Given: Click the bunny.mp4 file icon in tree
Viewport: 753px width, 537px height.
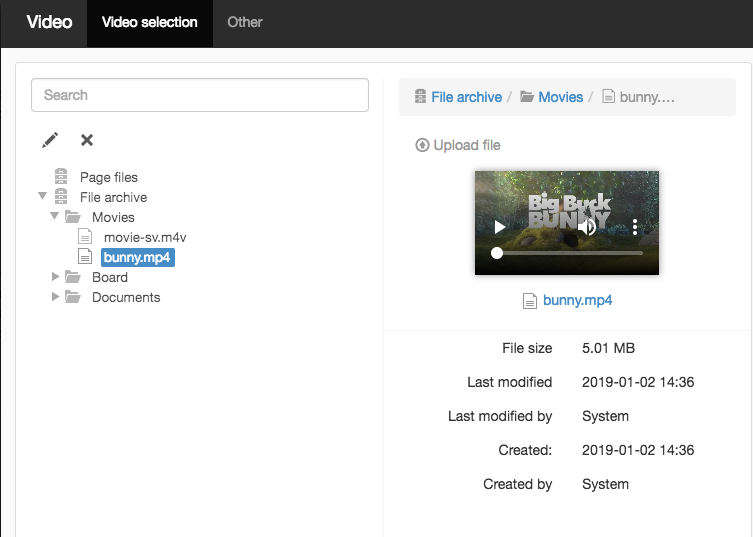Looking at the screenshot, I should (x=85, y=257).
